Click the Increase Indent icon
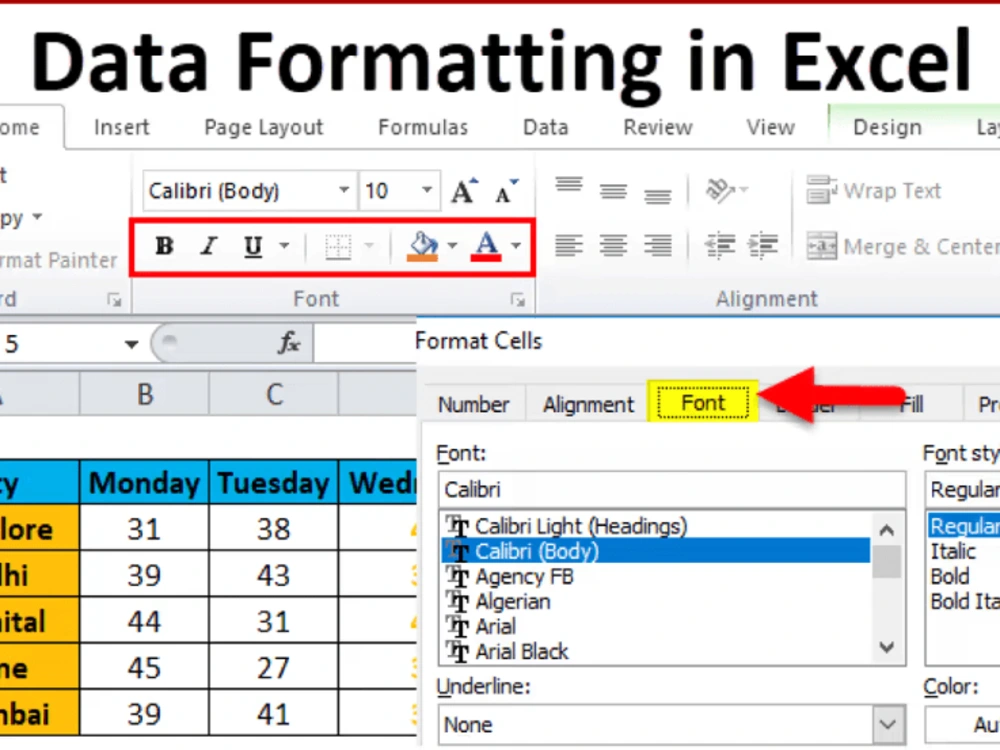Viewport: 1000px width, 750px height. click(763, 246)
